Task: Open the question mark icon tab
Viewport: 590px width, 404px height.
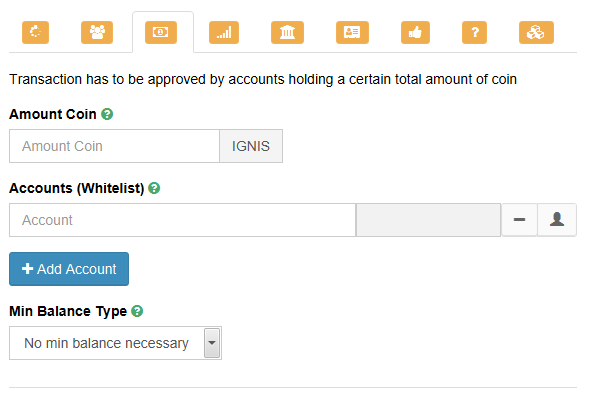Action: click(x=474, y=32)
